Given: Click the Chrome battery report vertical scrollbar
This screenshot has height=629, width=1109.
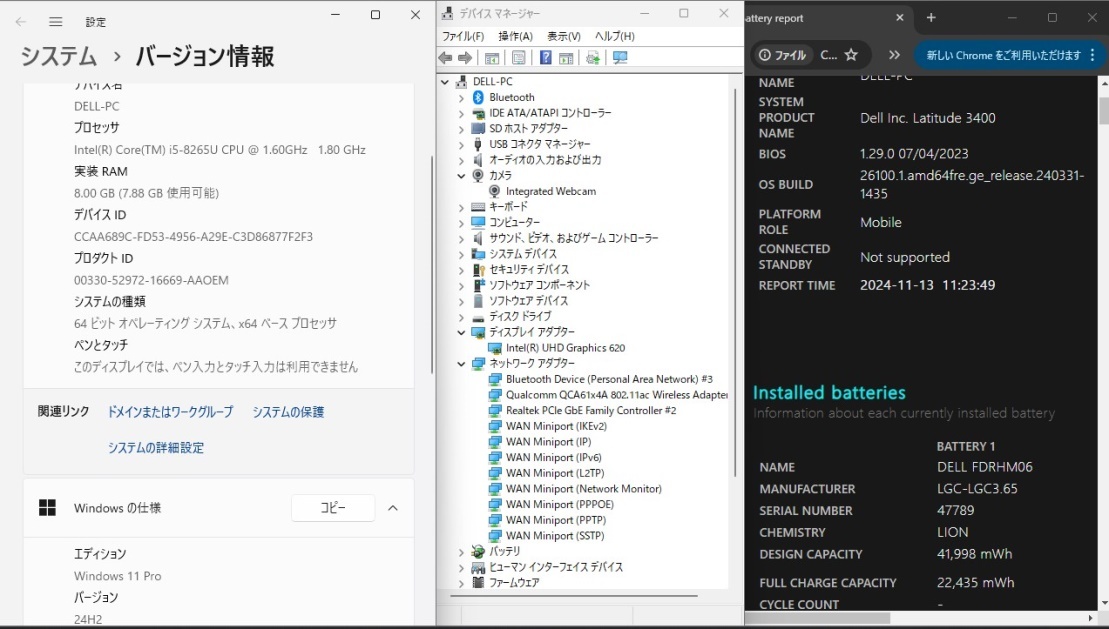Looking at the screenshot, I should (x=1103, y=111).
